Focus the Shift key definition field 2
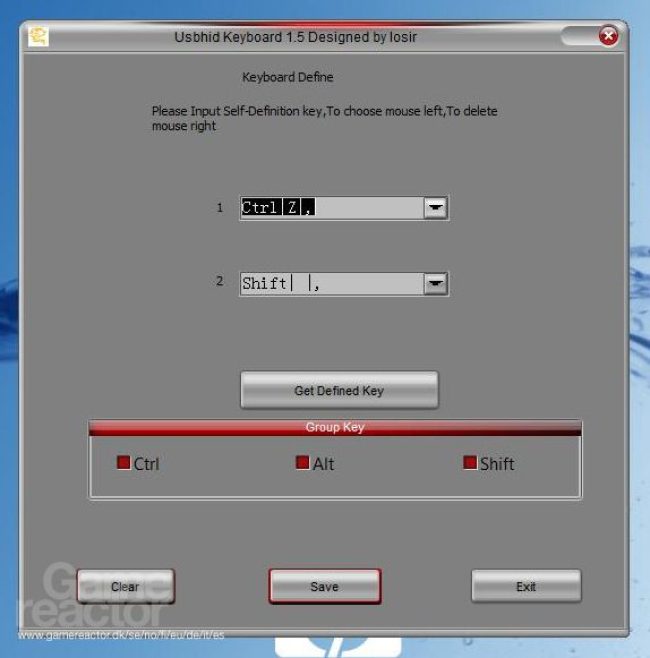This screenshot has height=658, width=650. point(332,284)
